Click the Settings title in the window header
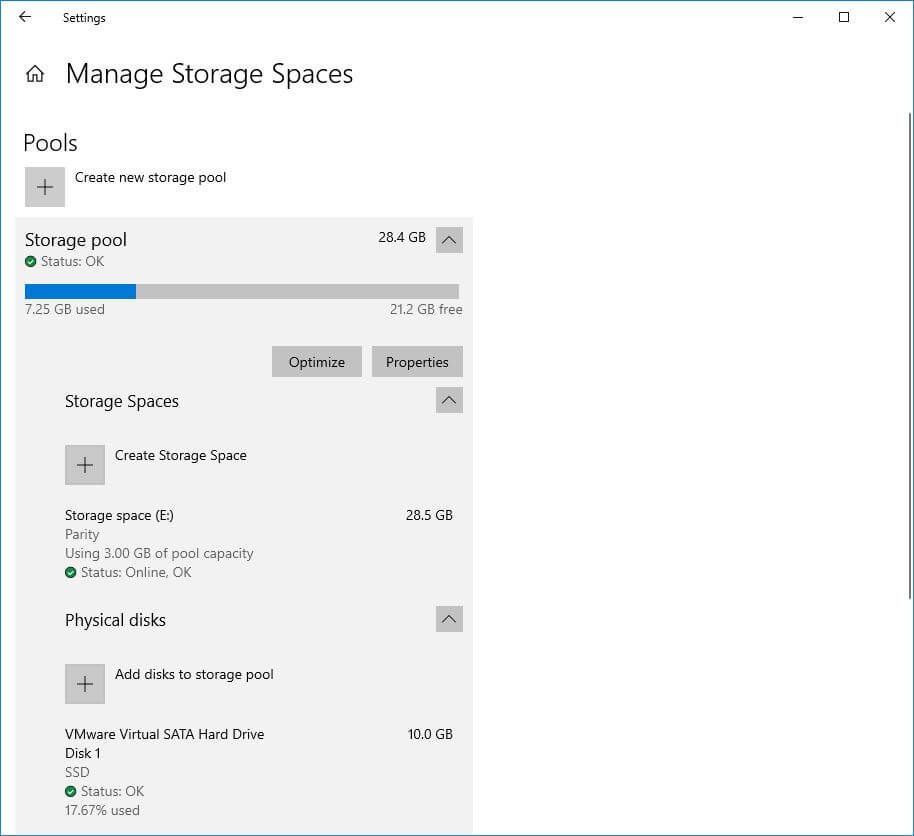914x836 pixels. click(83, 17)
